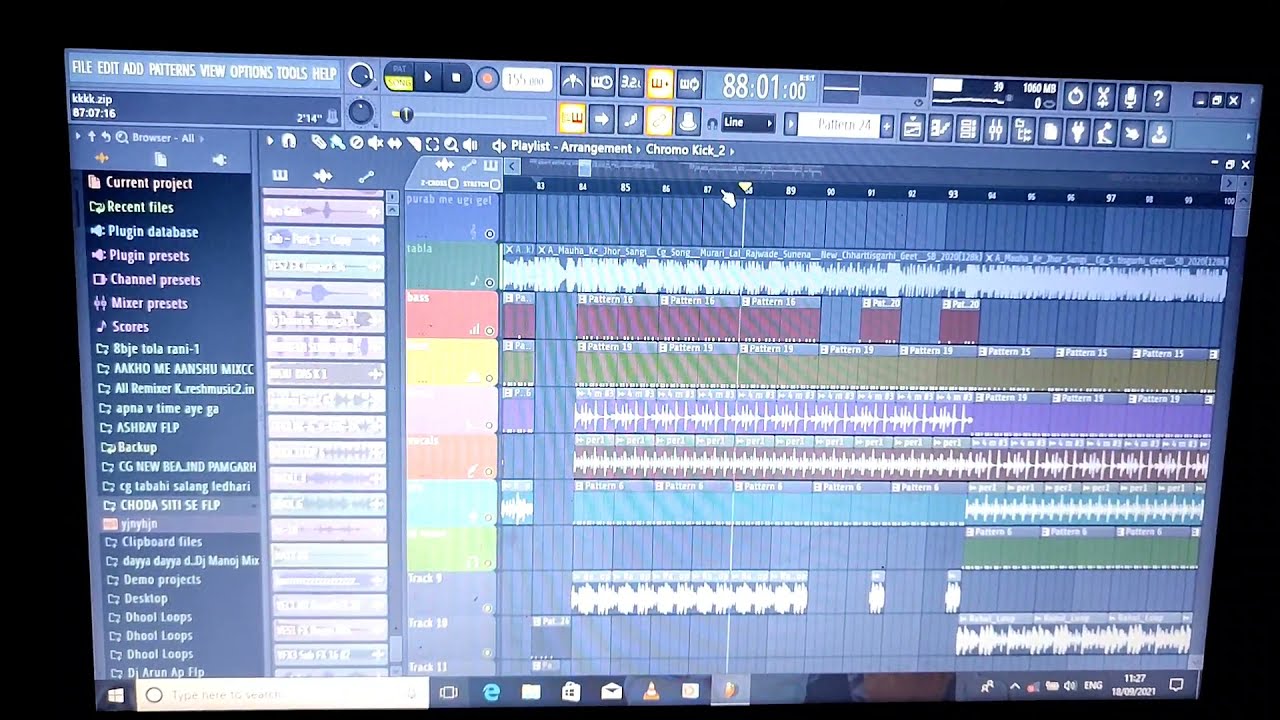Switch the PAT/SONG mode toggle

tap(398, 76)
